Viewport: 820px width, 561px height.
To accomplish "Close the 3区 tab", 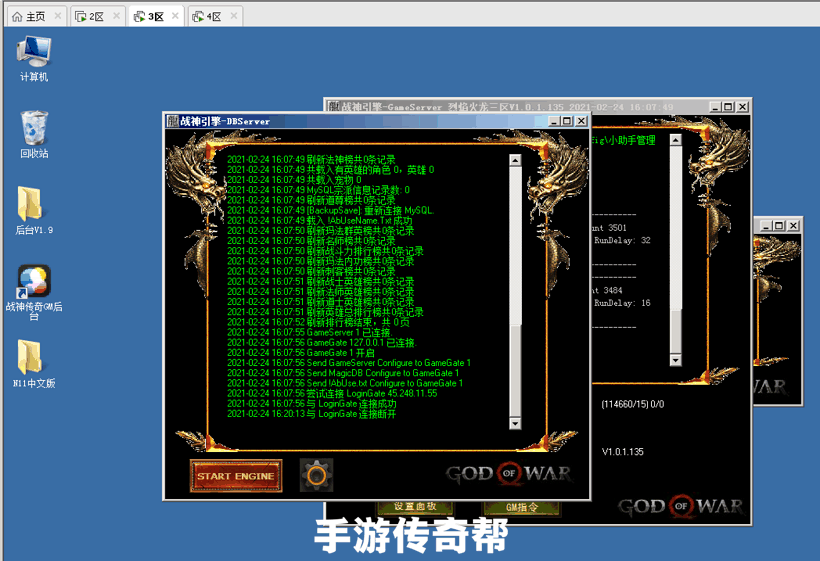I will [x=175, y=16].
